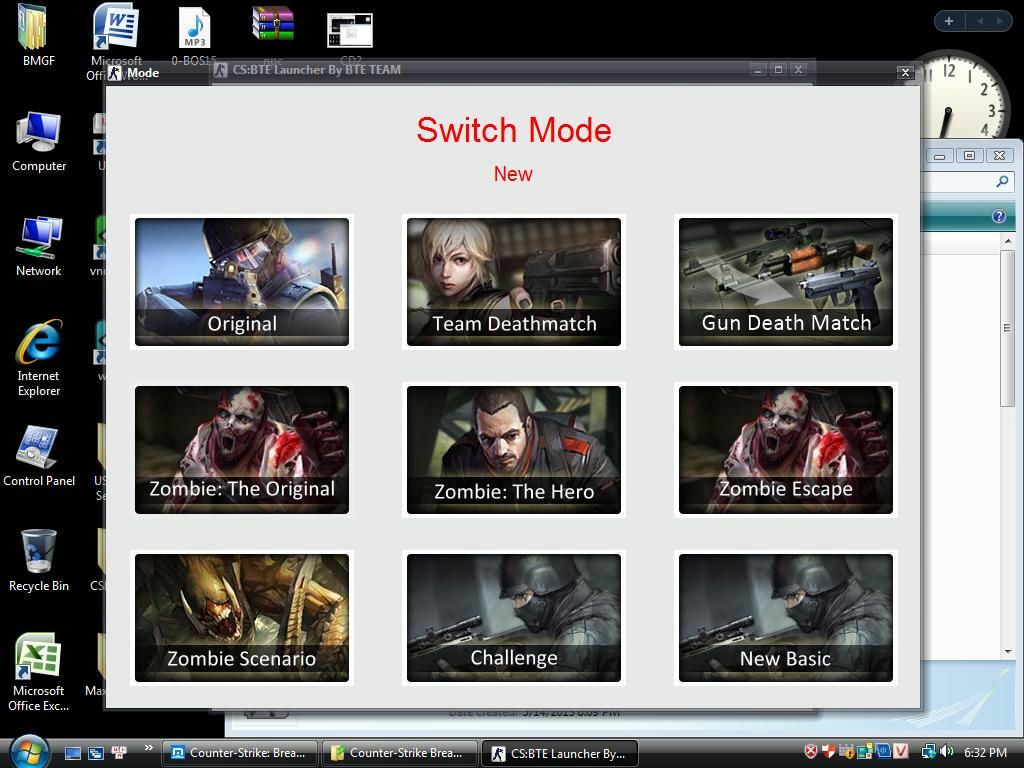
Task: Switch to Zombie Escape mode
Action: 786,450
